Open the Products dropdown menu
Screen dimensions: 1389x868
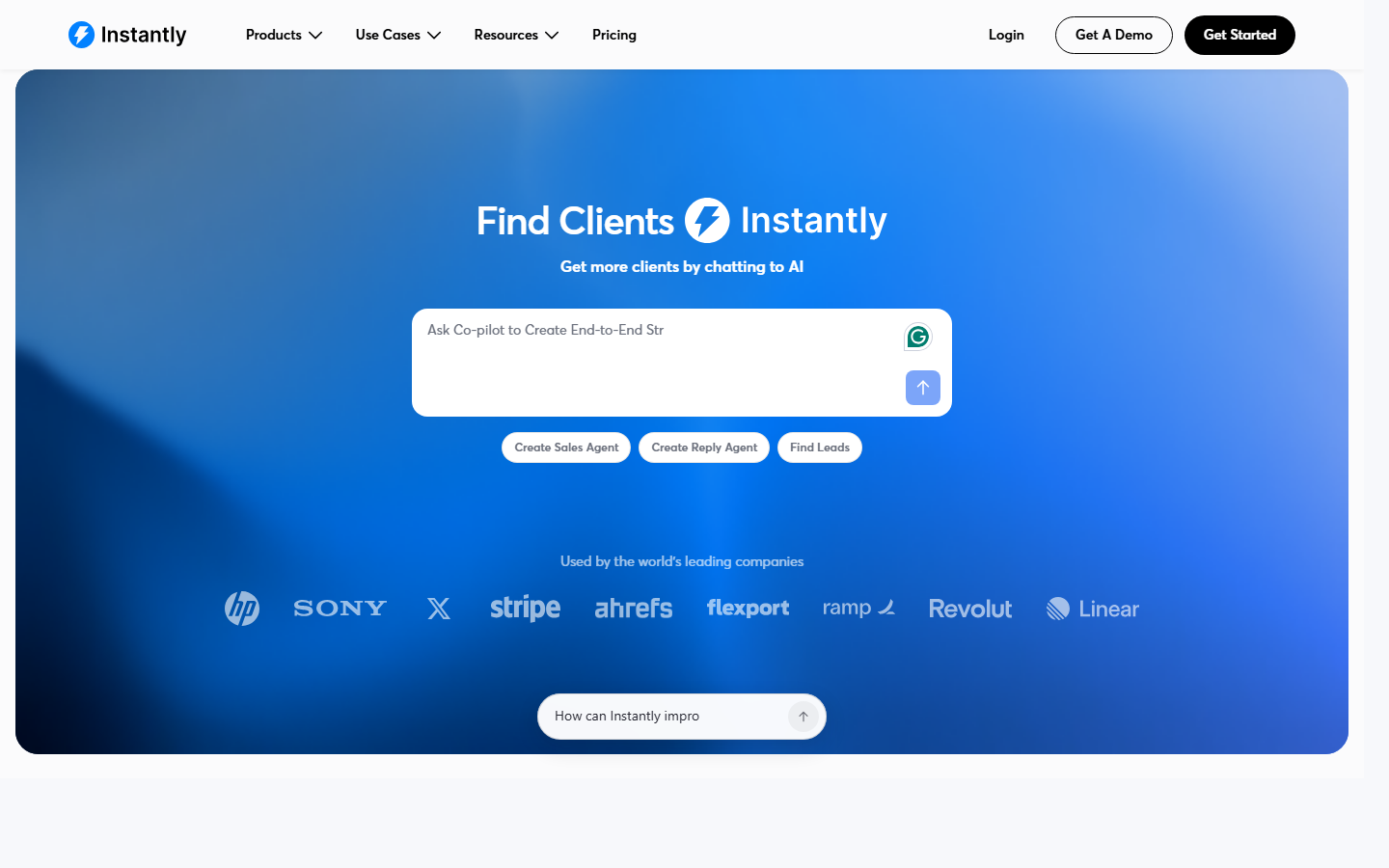point(284,35)
